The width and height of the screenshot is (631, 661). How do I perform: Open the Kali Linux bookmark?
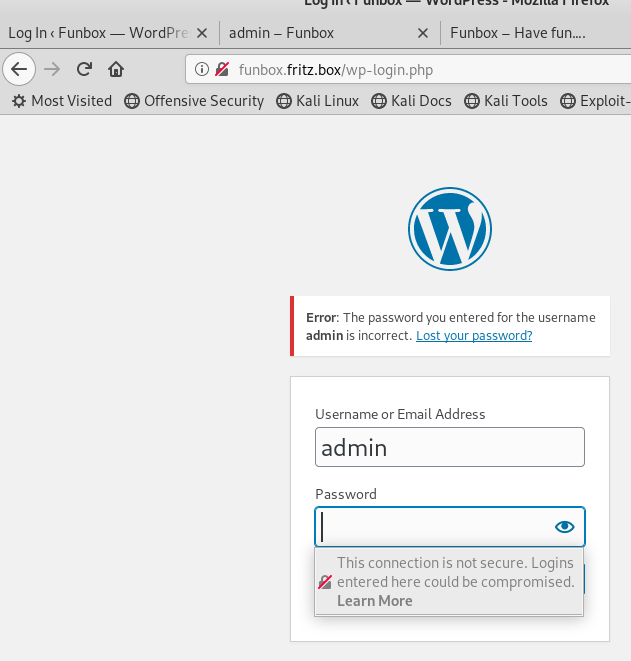pyautogui.click(x=317, y=101)
